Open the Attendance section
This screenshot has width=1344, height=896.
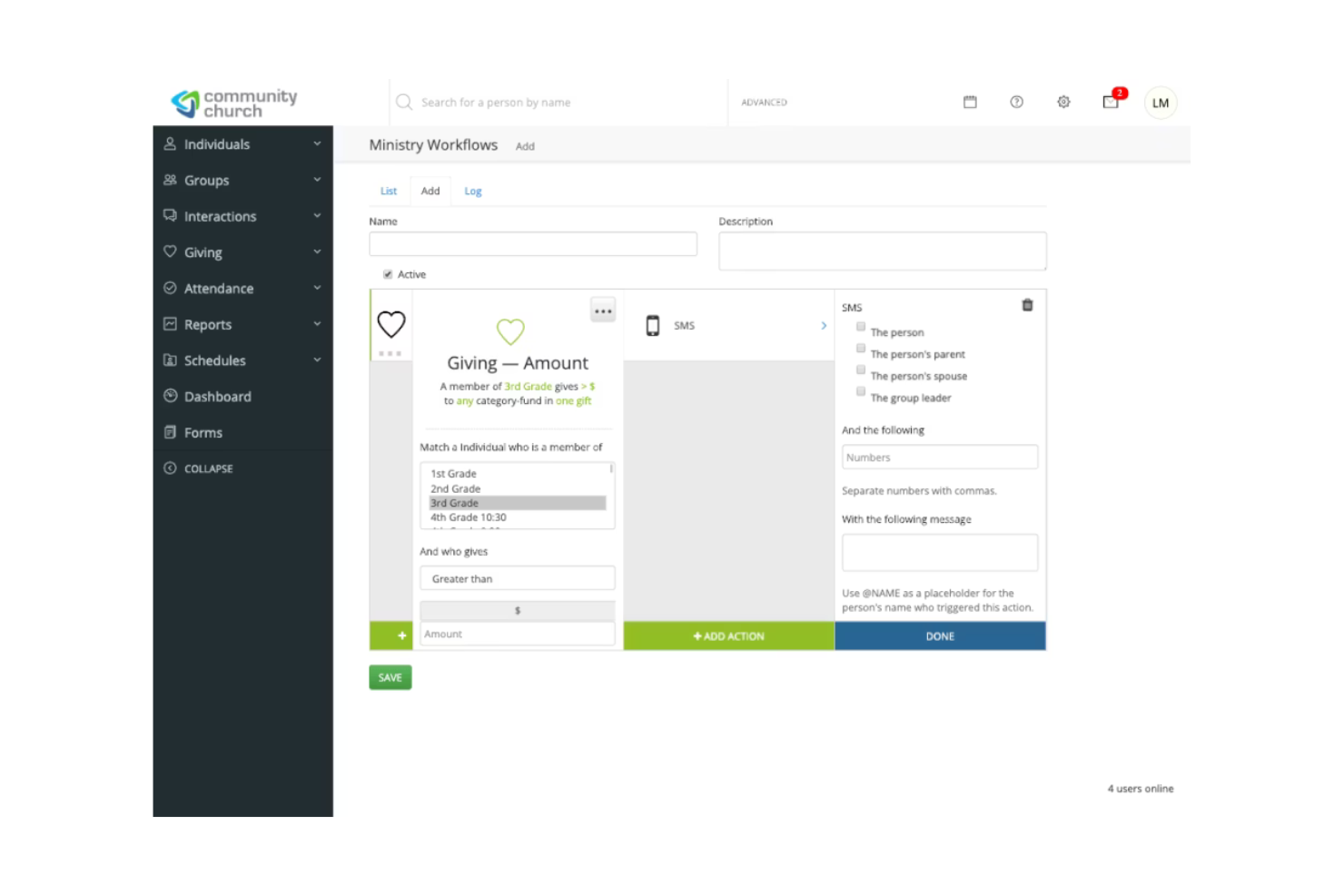tap(219, 288)
